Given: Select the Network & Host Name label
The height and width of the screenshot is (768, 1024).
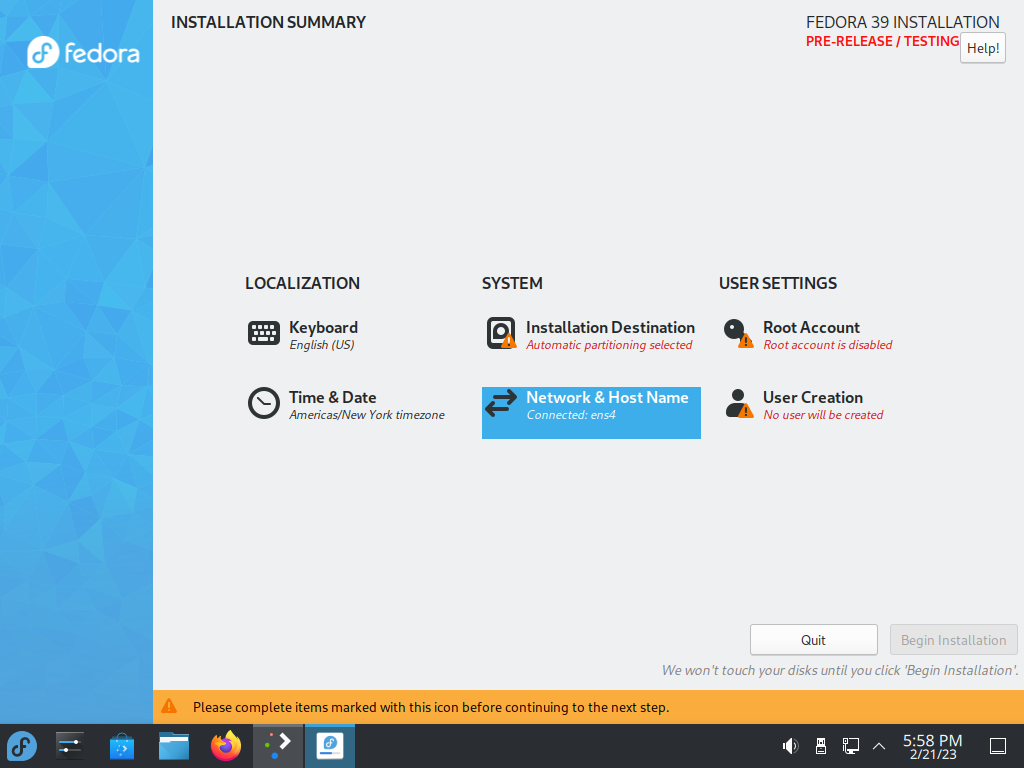Looking at the screenshot, I should pyautogui.click(x=607, y=397).
